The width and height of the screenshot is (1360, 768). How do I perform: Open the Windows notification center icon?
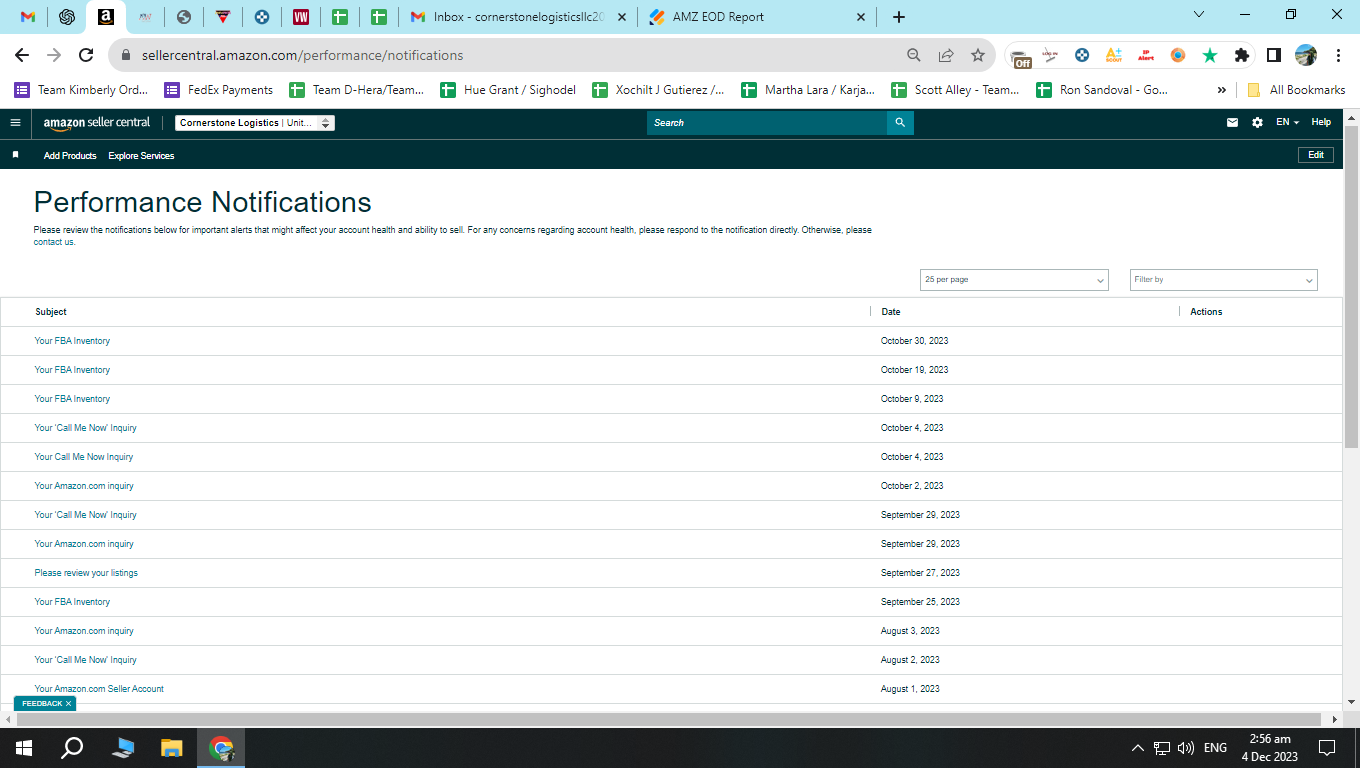1327,748
